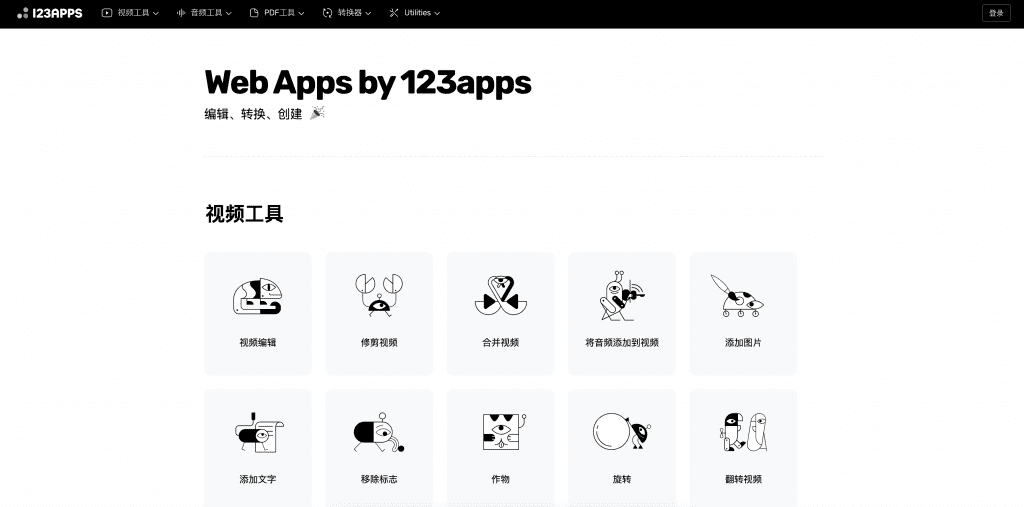Expand the chevron next to 音频工具
Screen dimensions: 1024x507
[x=229, y=14]
